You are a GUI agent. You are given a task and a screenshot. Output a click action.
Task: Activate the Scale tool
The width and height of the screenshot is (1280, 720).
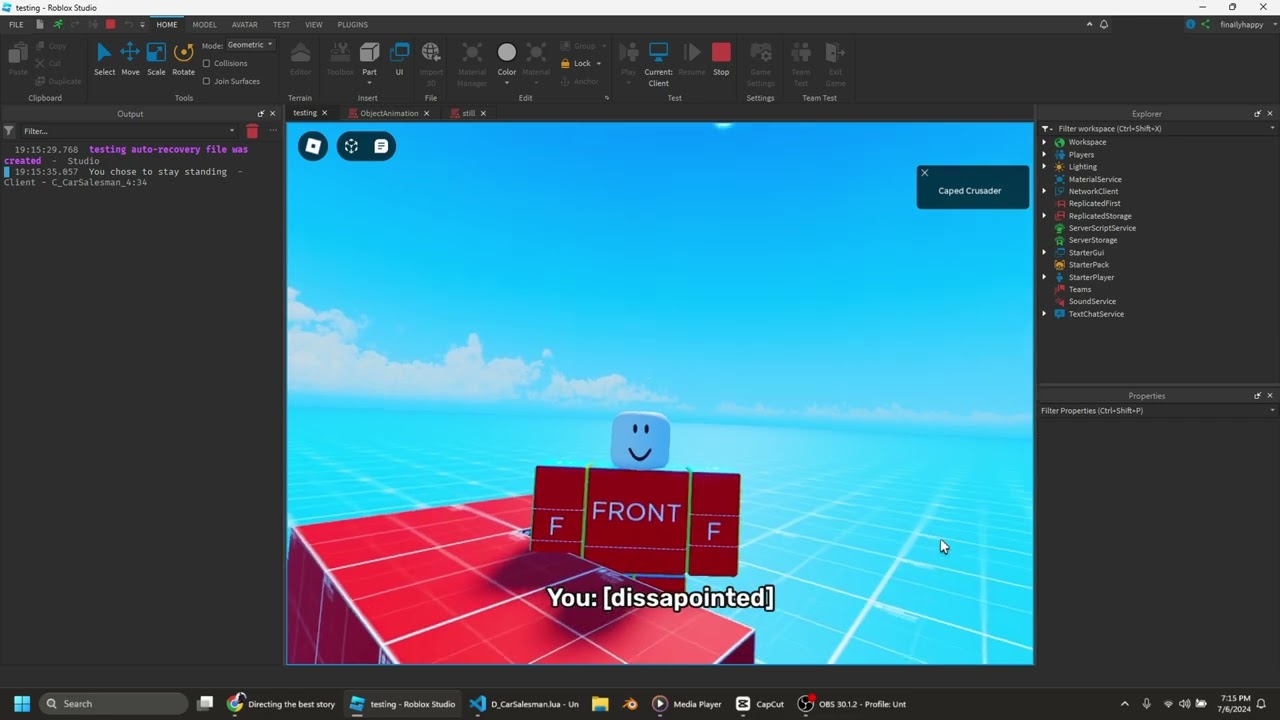pos(156,59)
